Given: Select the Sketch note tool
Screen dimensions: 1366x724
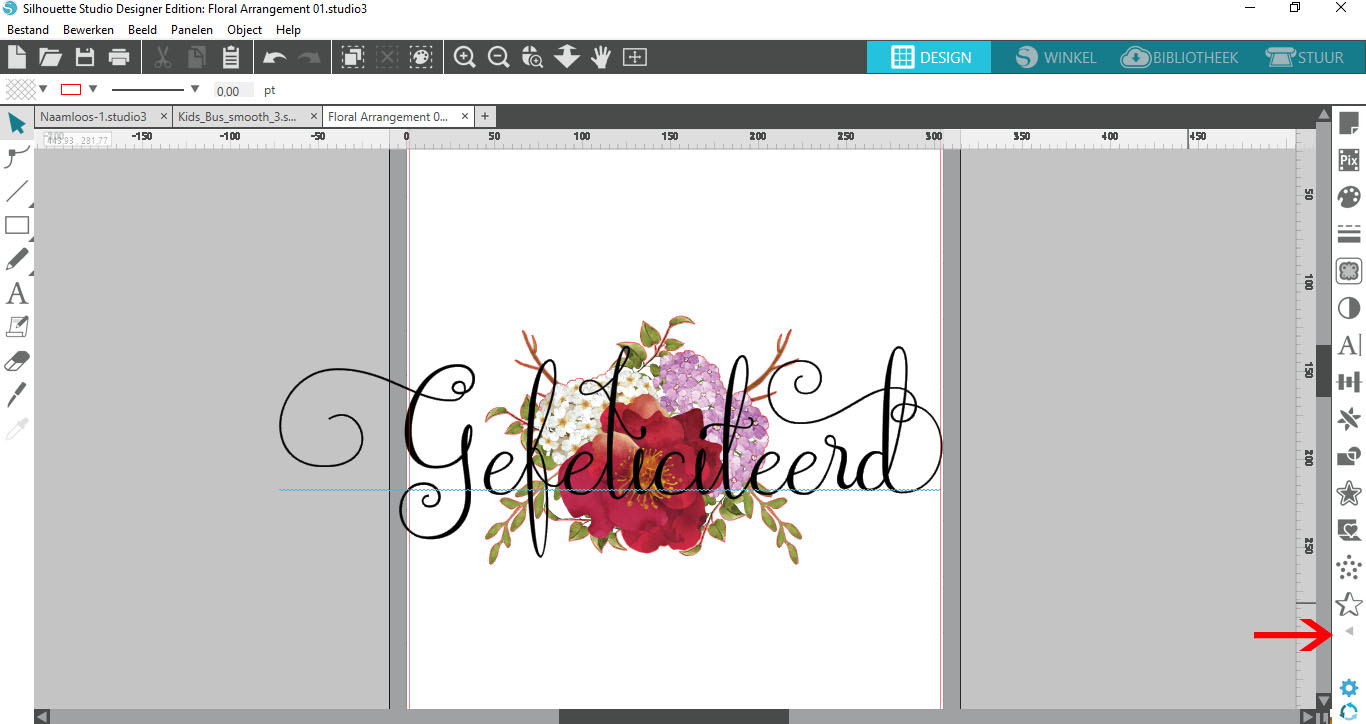Looking at the screenshot, I should click(x=17, y=327).
